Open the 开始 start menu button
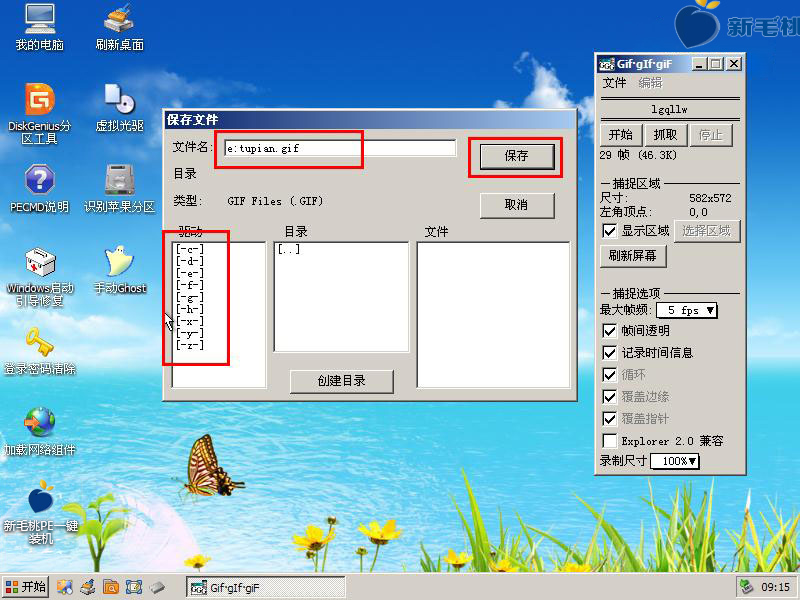 tap(26, 587)
